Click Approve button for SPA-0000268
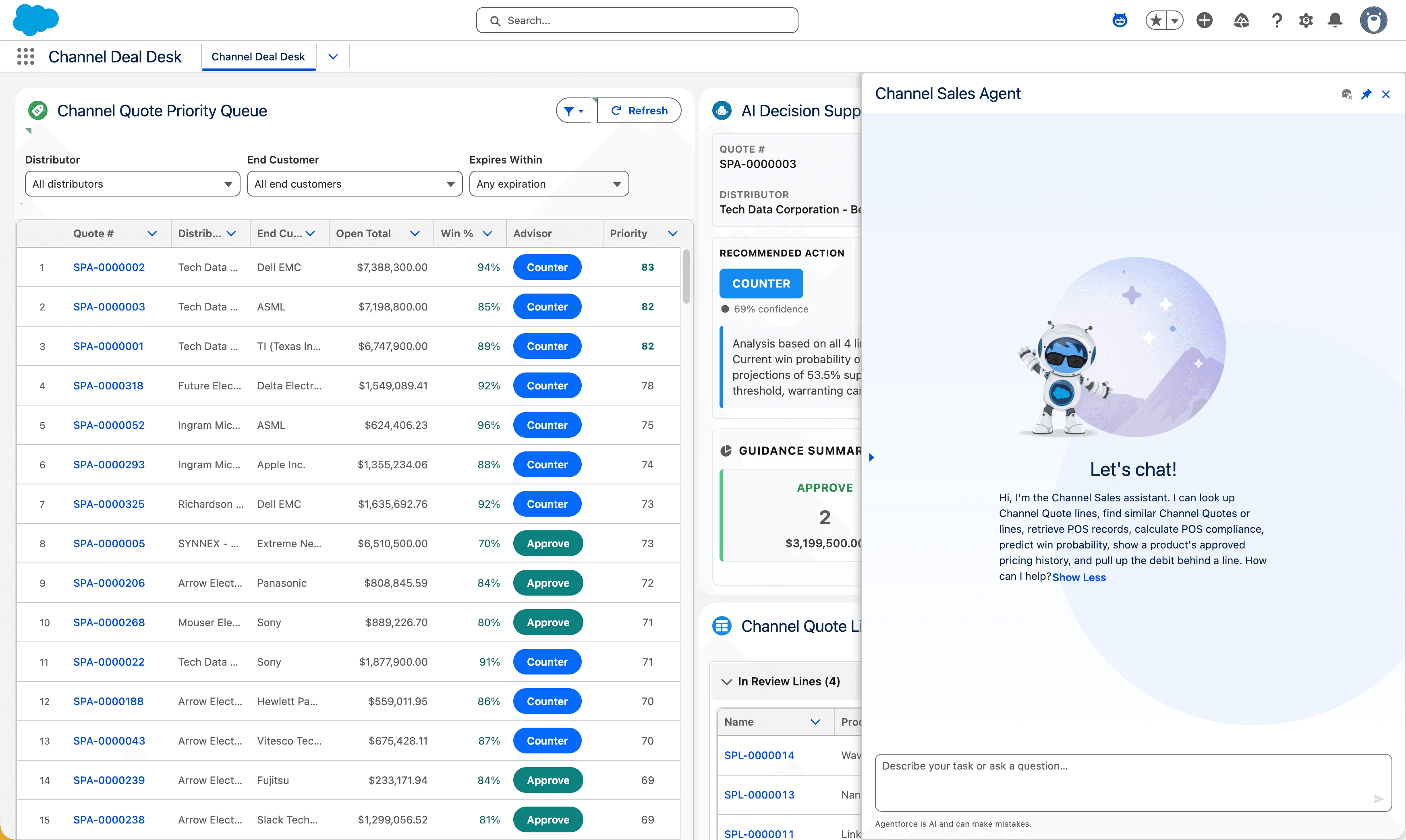 tap(548, 623)
